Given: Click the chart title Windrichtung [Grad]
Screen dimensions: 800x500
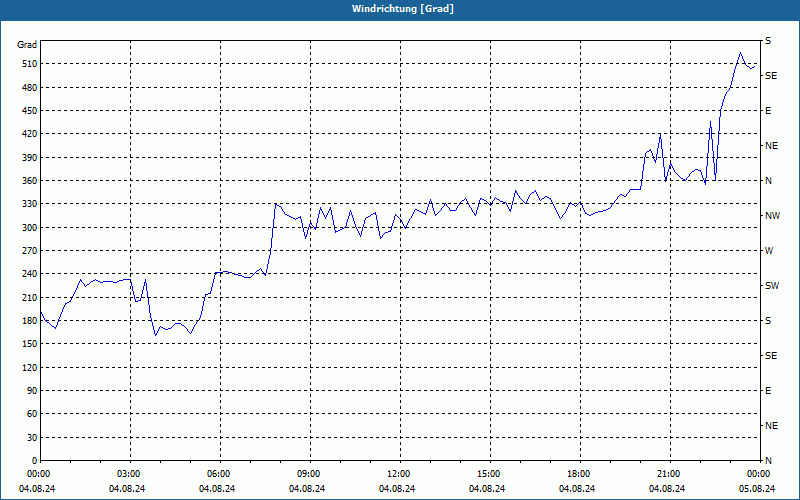Looking at the screenshot, I should [403, 9].
